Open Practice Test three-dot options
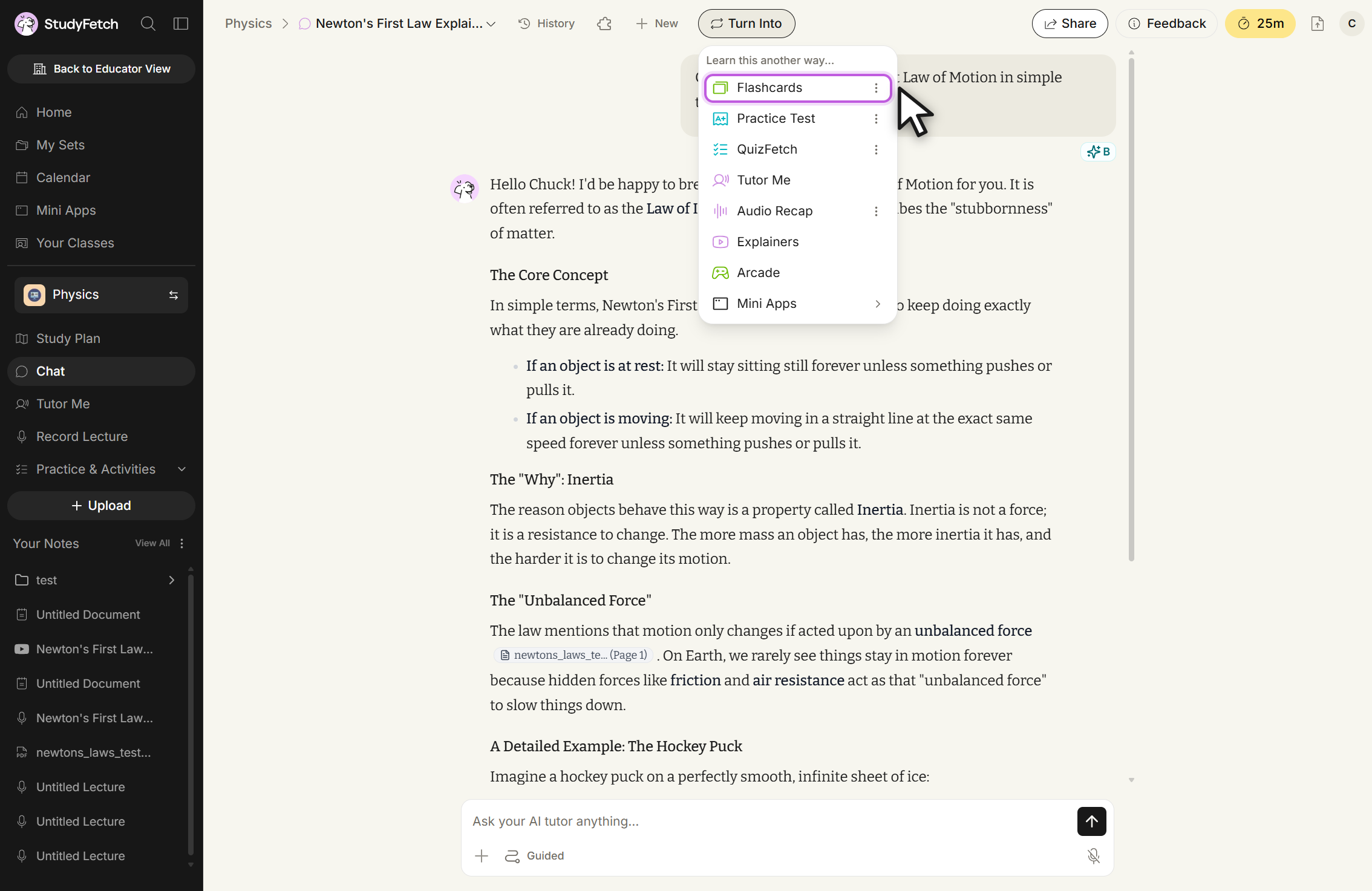 pos(876,119)
